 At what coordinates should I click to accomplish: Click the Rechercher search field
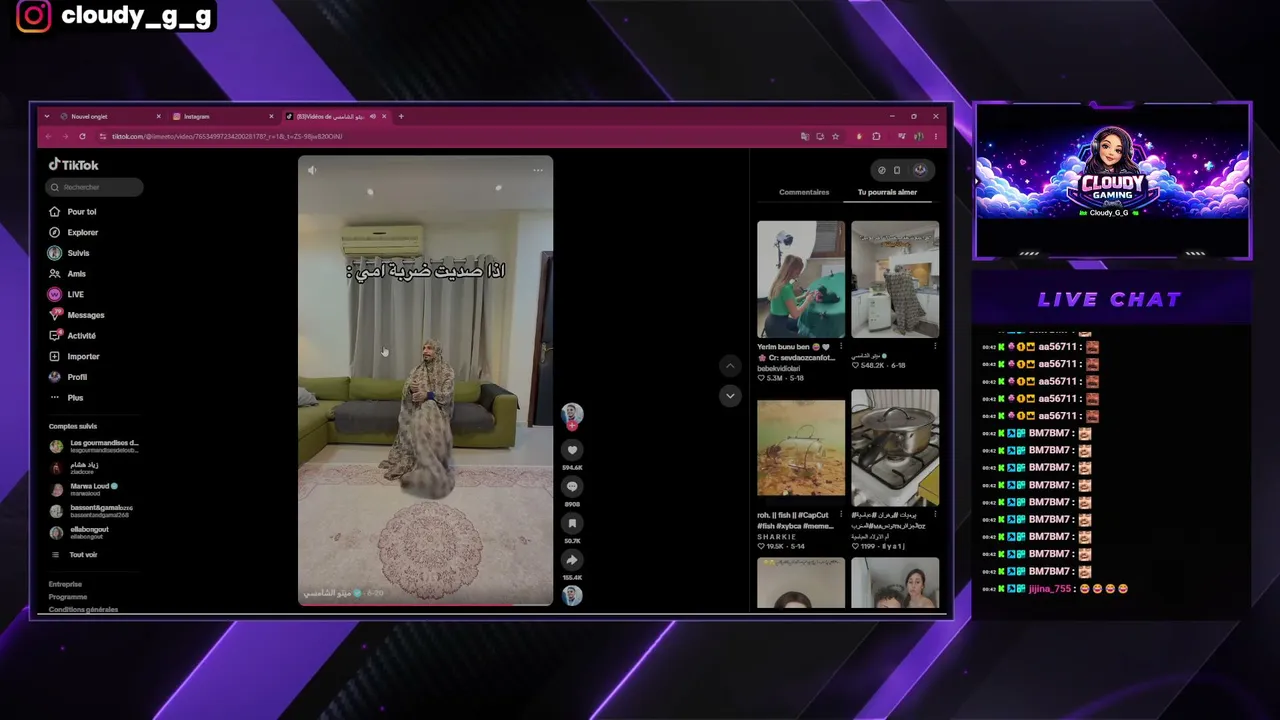pos(96,187)
